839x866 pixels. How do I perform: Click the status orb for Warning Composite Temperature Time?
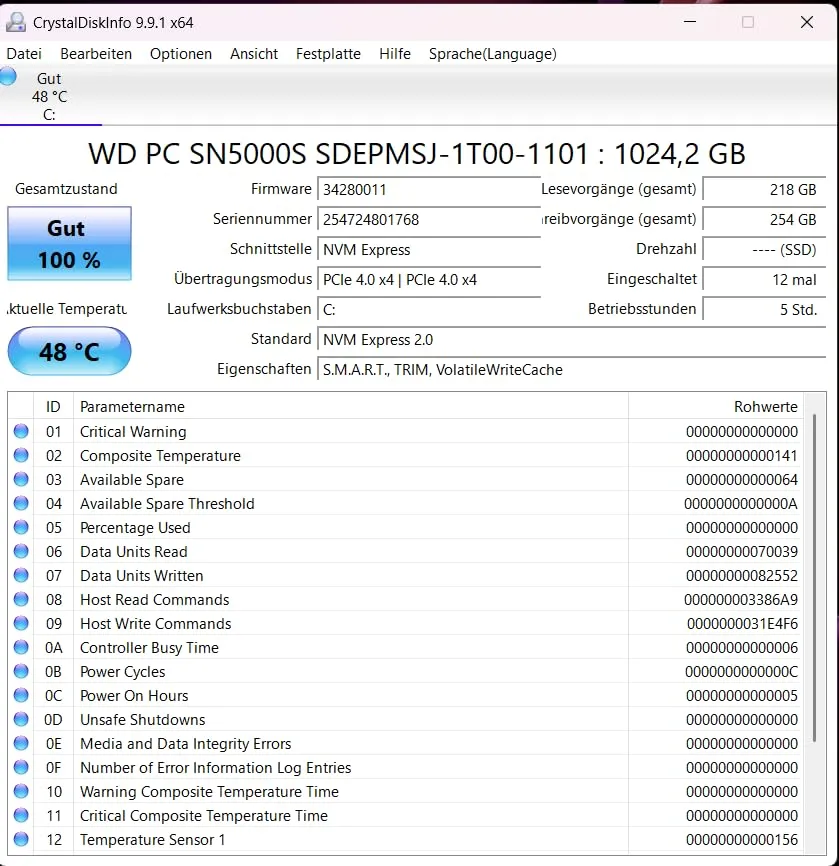coord(21,791)
